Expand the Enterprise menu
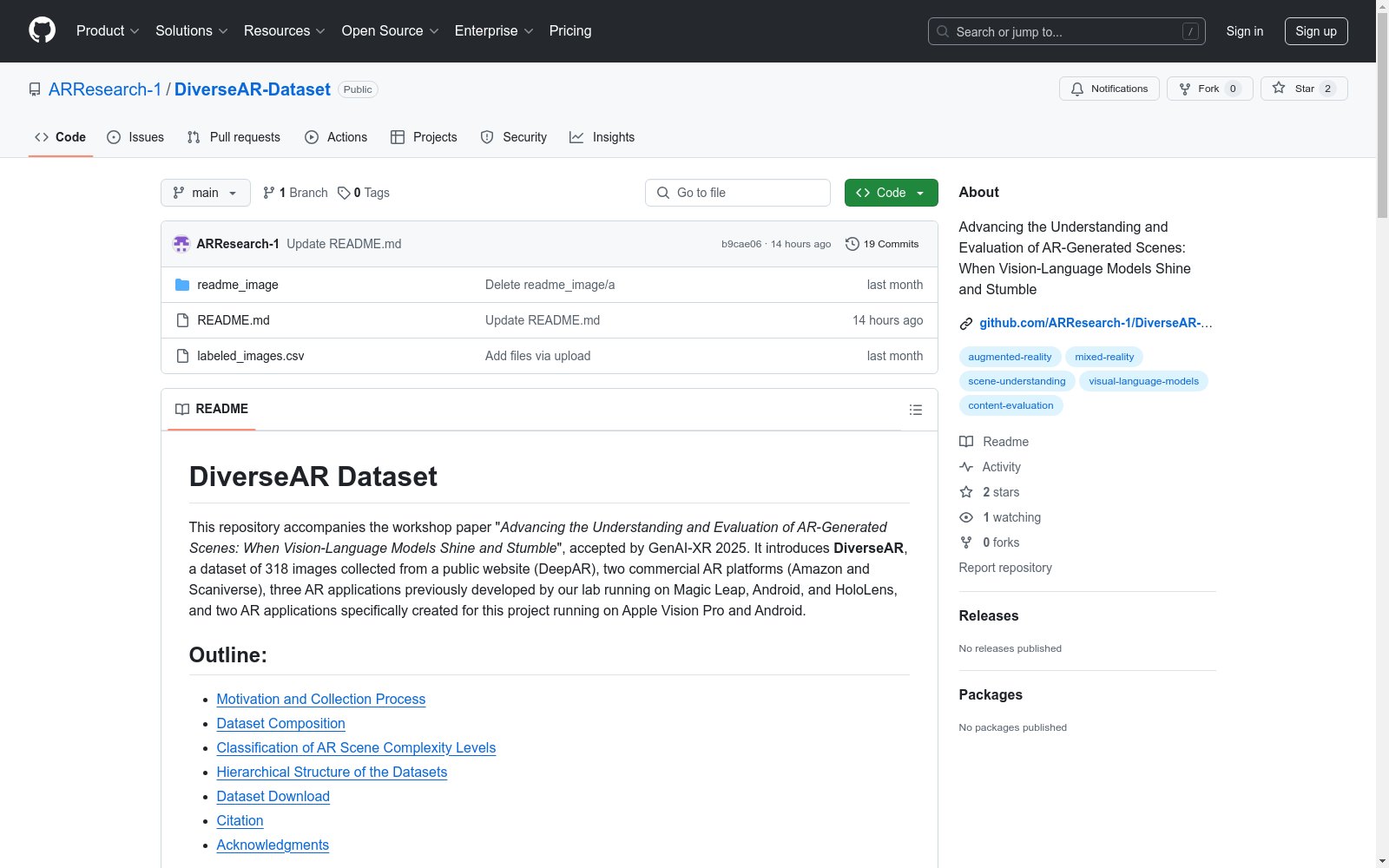The width and height of the screenshot is (1389, 868). pos(494,31)
